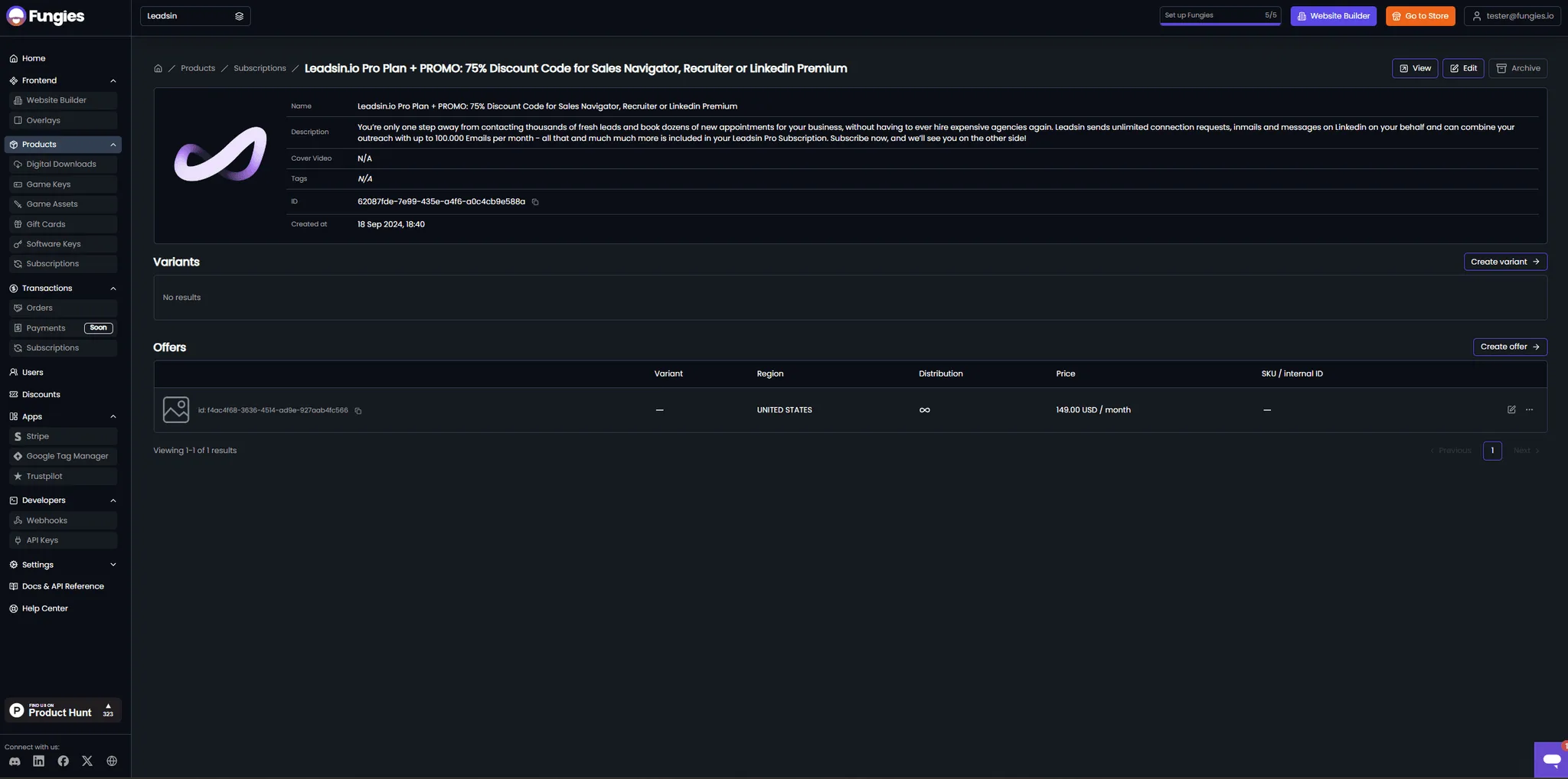Open Discord social icon
The height and width of the screenshot is (779, 1568).
point(15,761)
